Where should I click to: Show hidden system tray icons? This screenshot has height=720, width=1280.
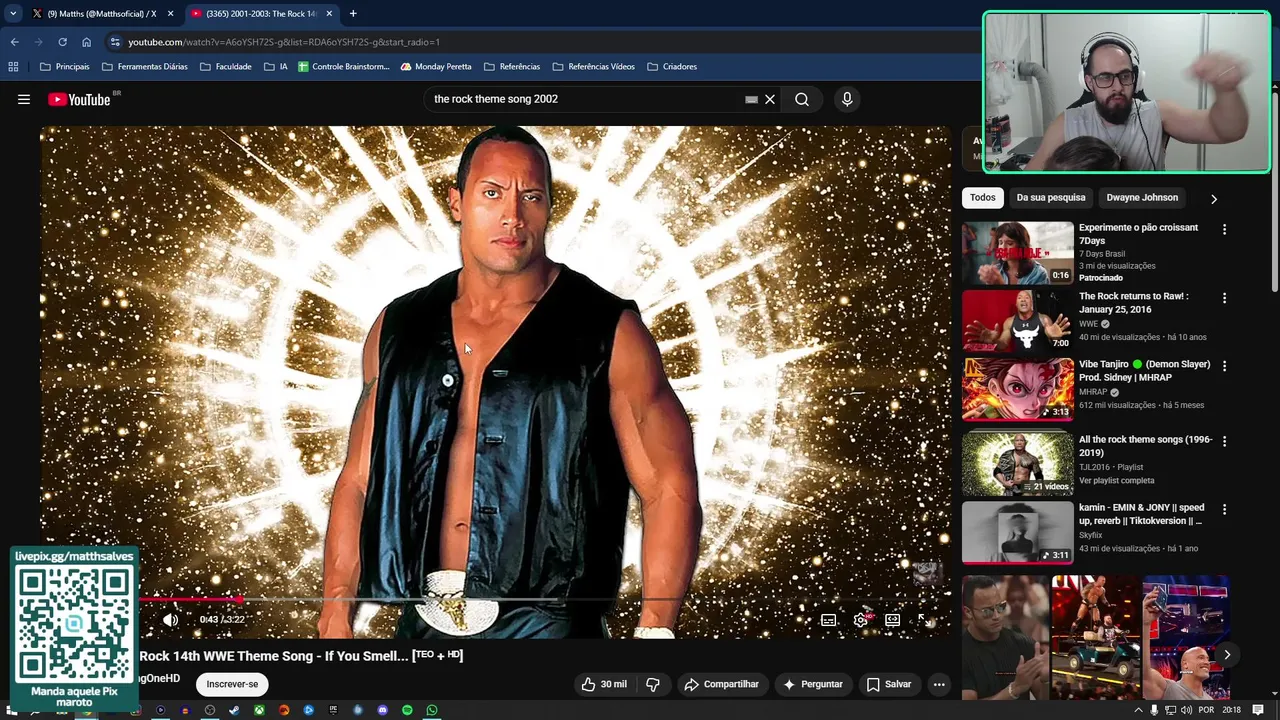[x=1138, y=710]
